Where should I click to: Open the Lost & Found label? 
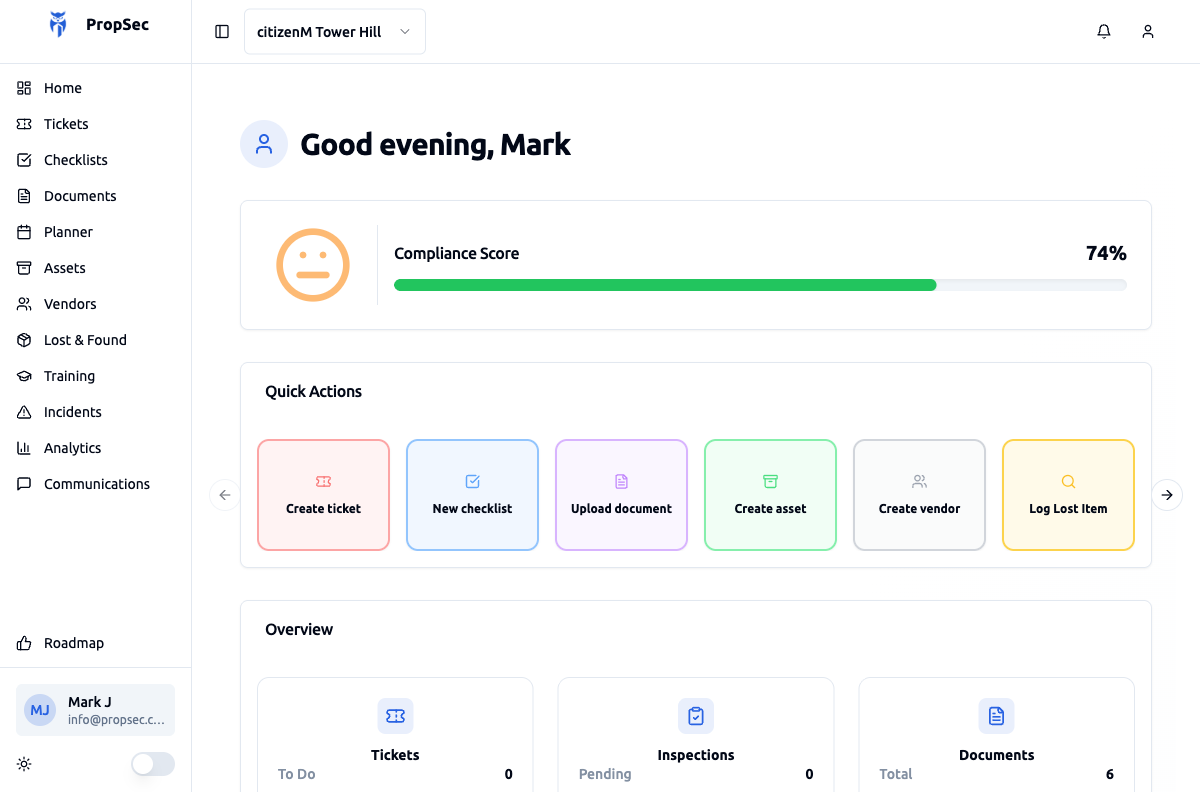pyautogui.click(x=85, y=340)
